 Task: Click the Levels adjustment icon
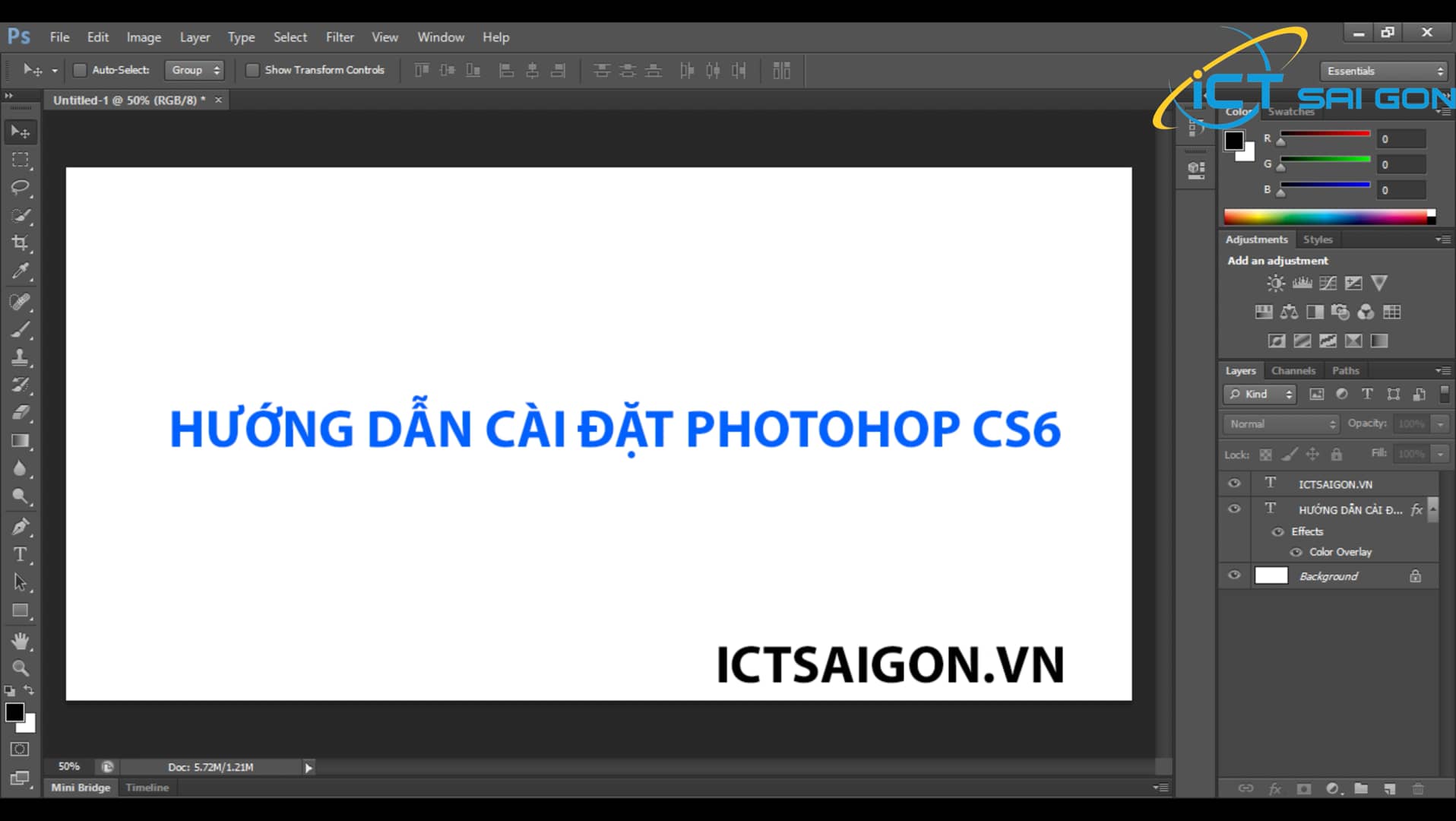click(x=1302, y=284)
